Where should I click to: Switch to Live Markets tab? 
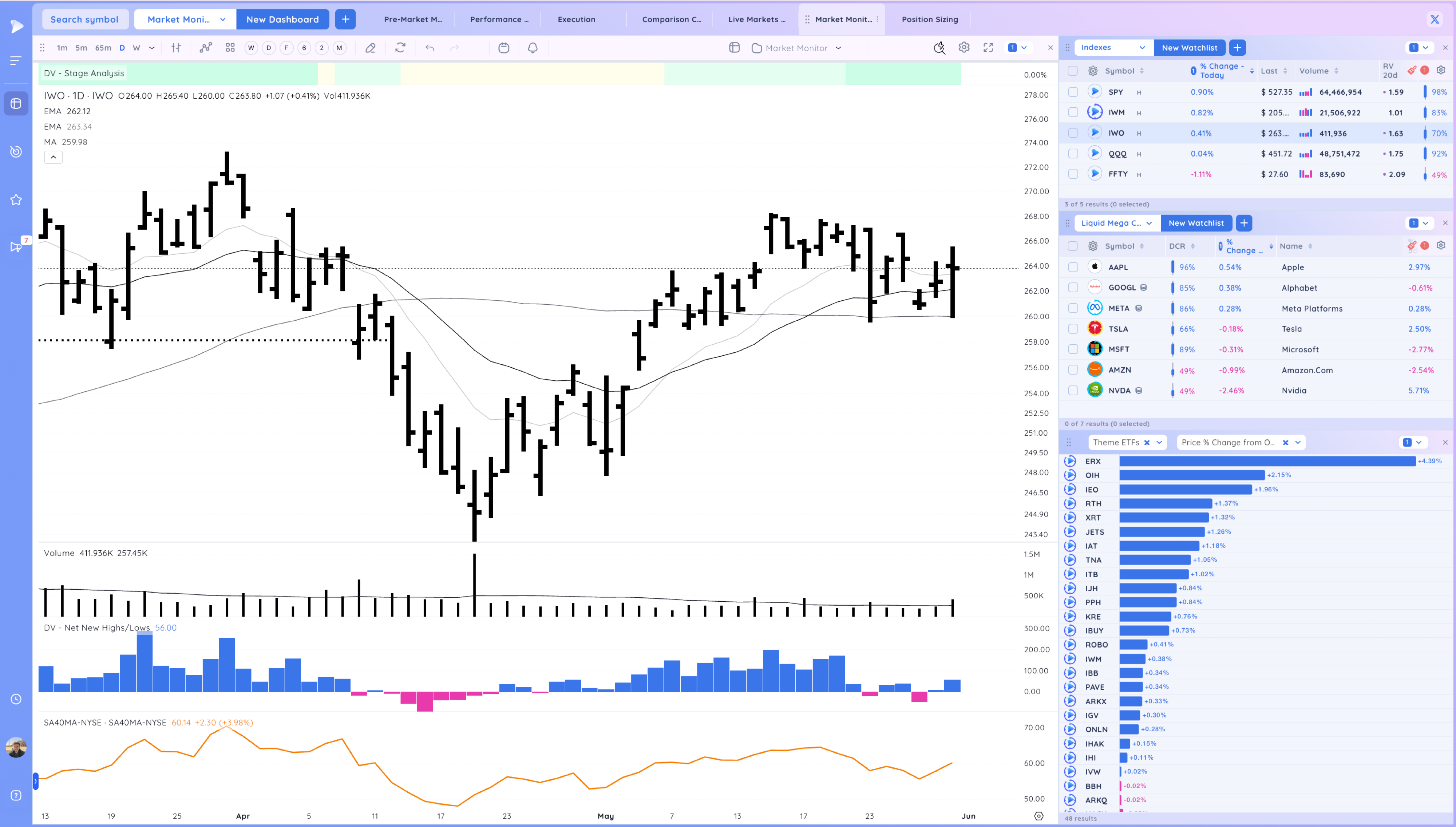756,19
